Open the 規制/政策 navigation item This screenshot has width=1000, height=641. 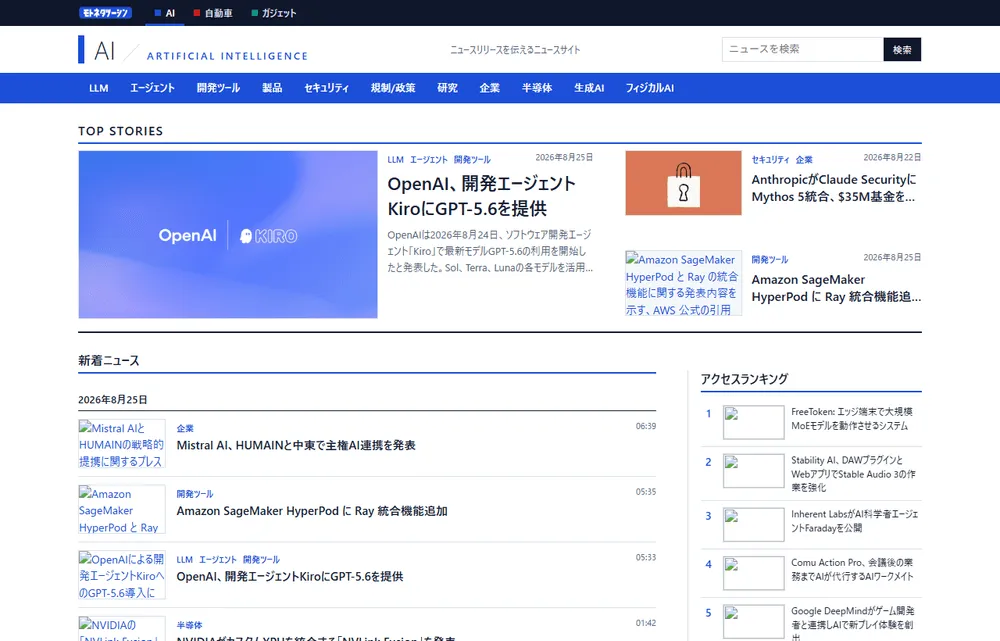click(393, 88)
